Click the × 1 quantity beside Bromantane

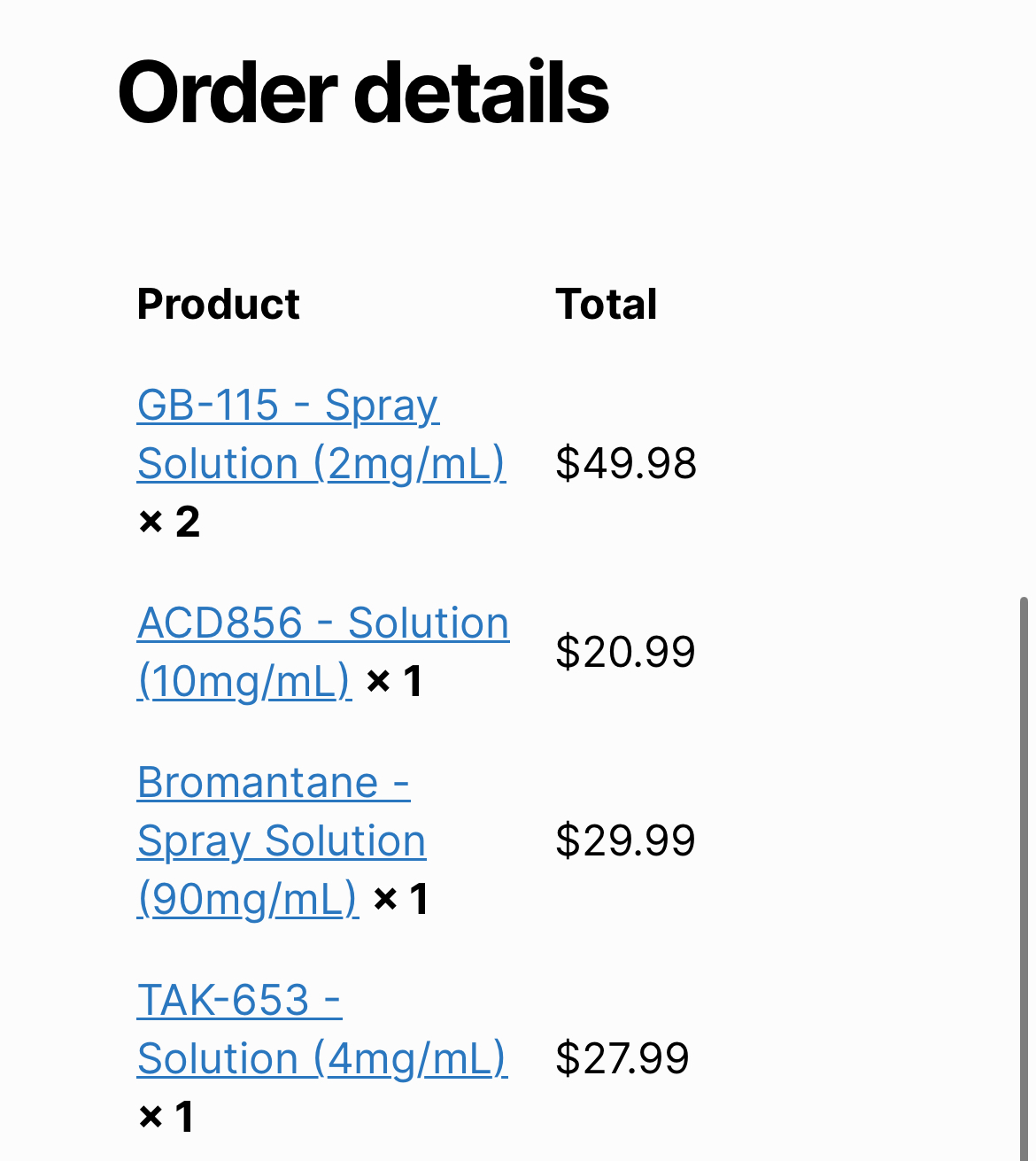[400, 899]
